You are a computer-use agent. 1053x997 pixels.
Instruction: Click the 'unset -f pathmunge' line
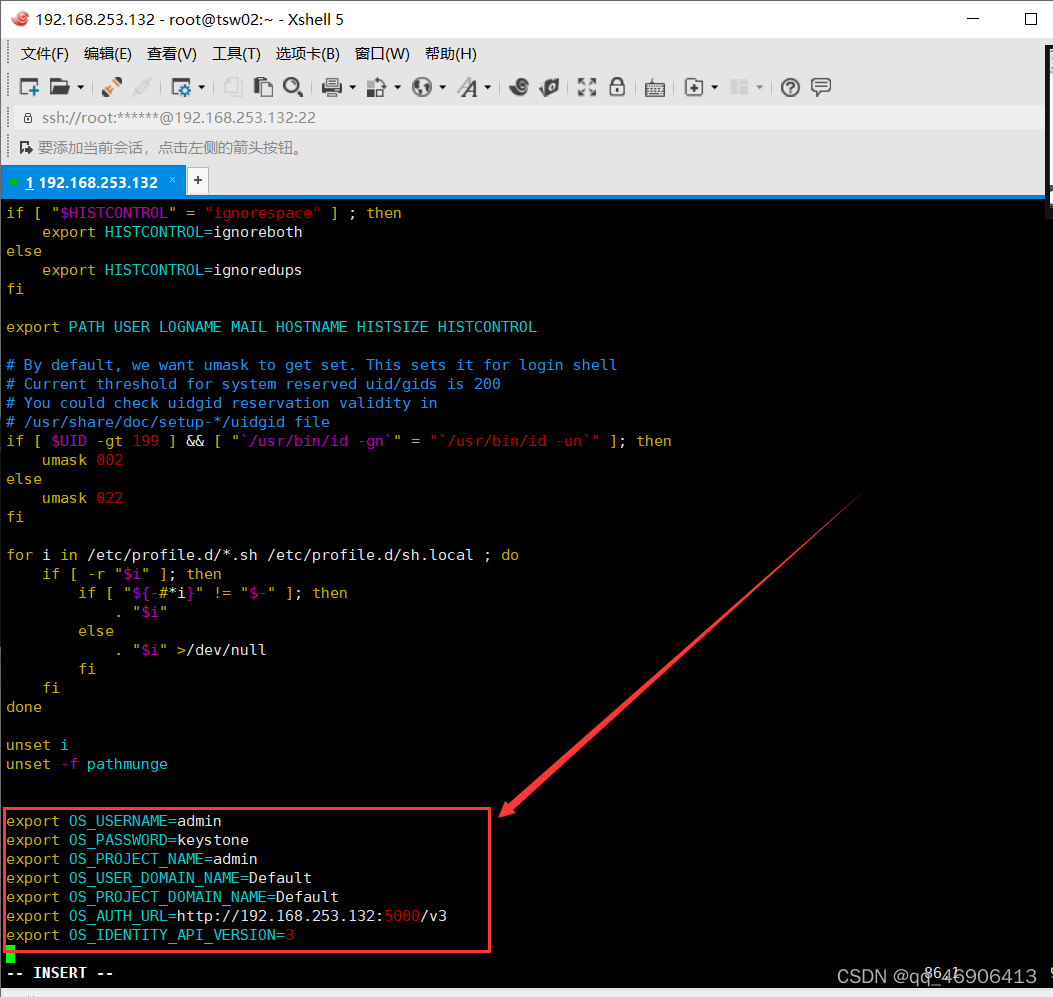tap(87, 763)
